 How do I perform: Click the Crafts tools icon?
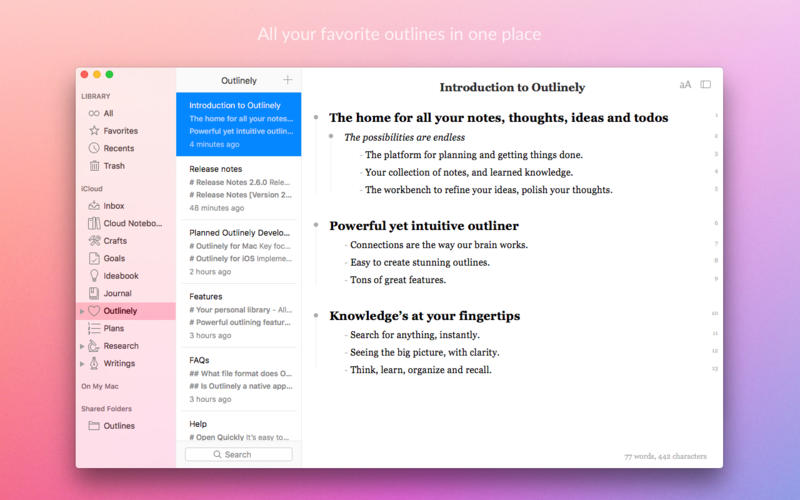[x=94, y=241]
